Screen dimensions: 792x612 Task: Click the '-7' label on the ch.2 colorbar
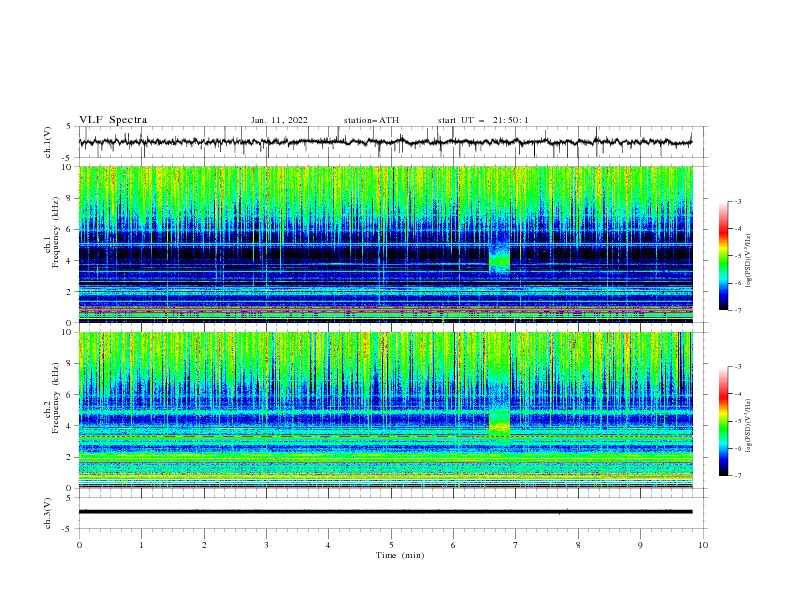pyautogui.click(x=738, y=475)
